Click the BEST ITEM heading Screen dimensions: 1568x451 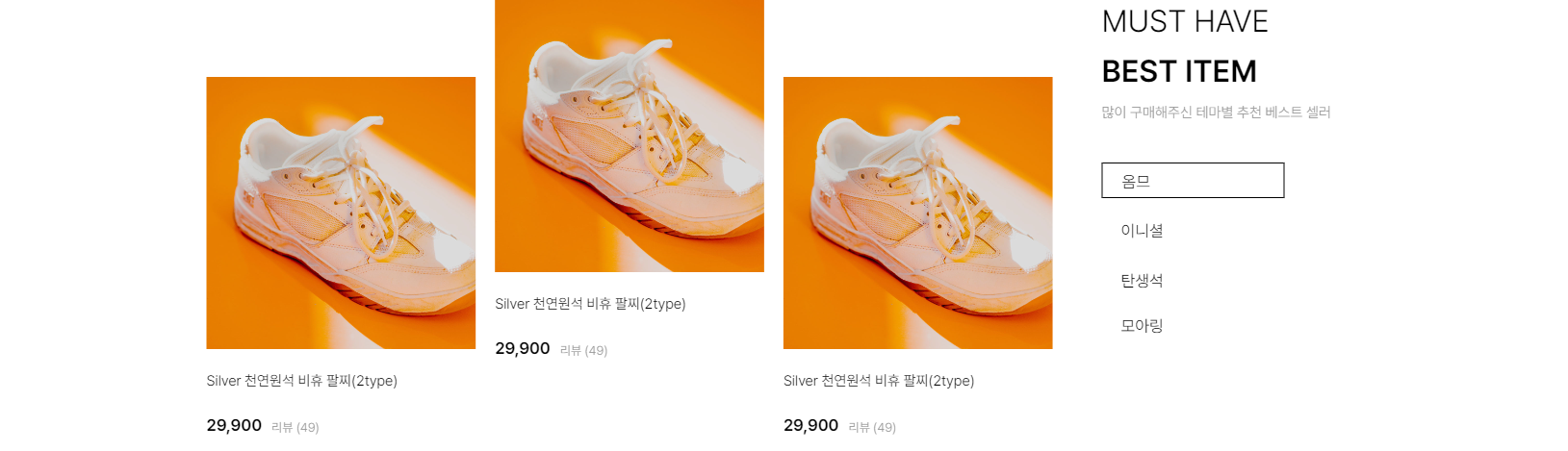(x=1179, y=71)
